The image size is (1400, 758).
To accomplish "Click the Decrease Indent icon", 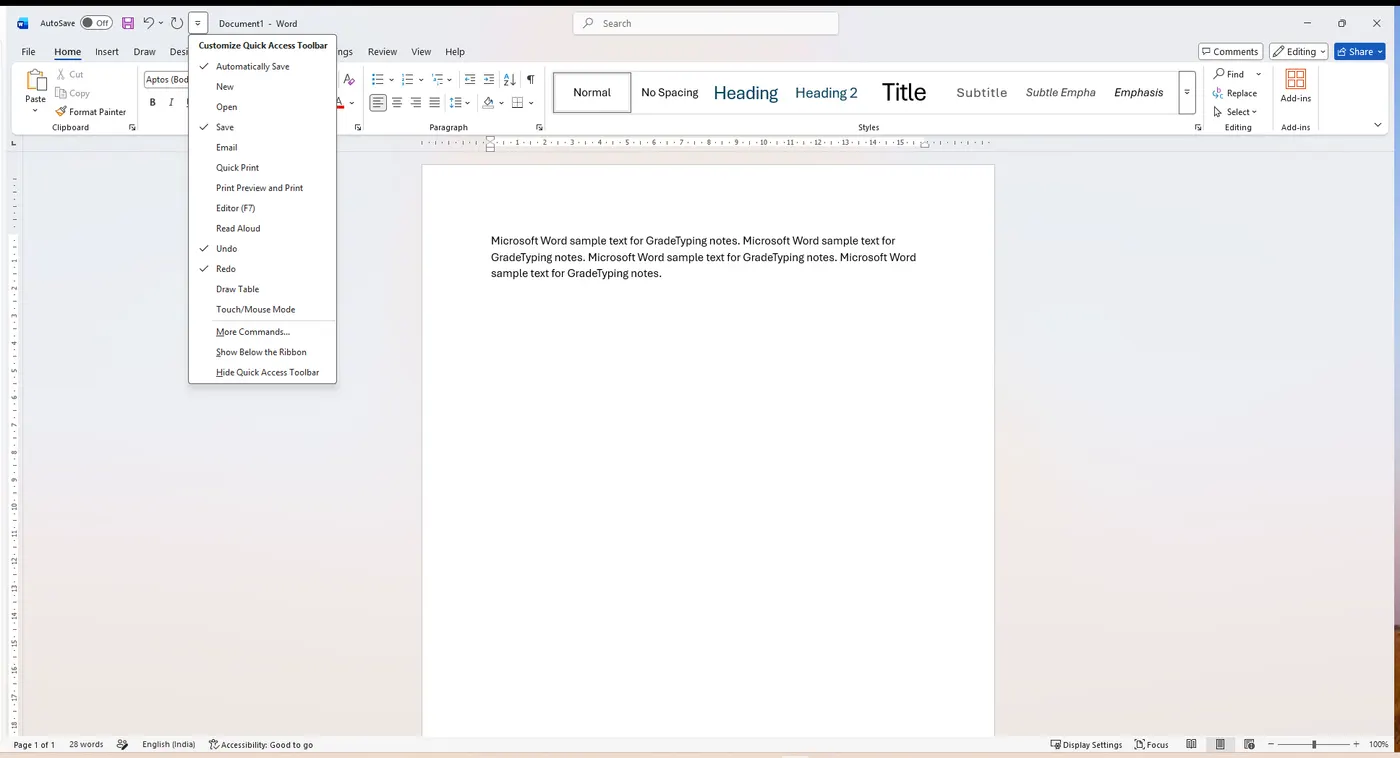I will tap(470, 79).
